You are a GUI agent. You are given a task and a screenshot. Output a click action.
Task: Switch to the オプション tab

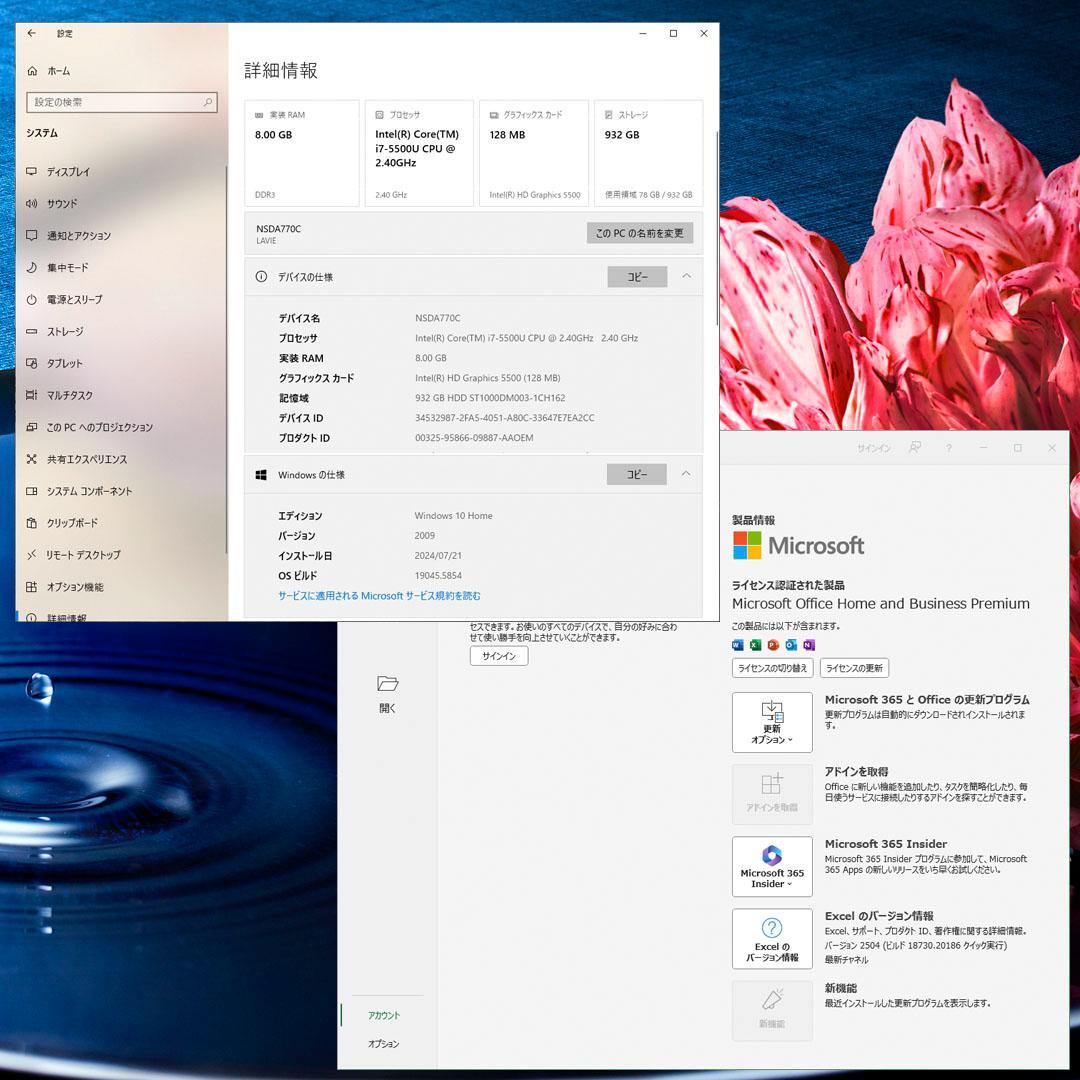coord(385,1044)
